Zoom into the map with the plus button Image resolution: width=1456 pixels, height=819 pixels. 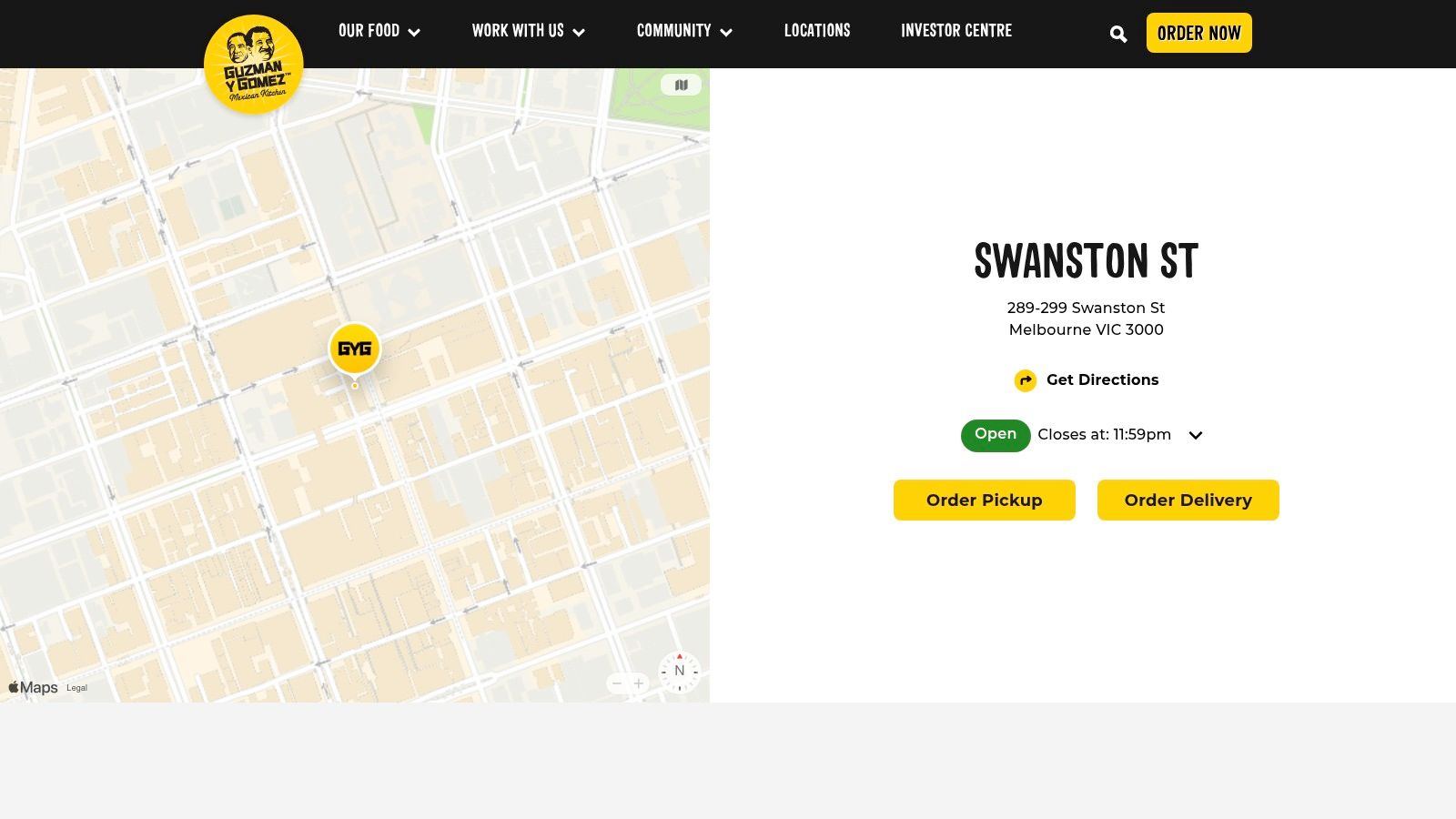coord(639,683)
